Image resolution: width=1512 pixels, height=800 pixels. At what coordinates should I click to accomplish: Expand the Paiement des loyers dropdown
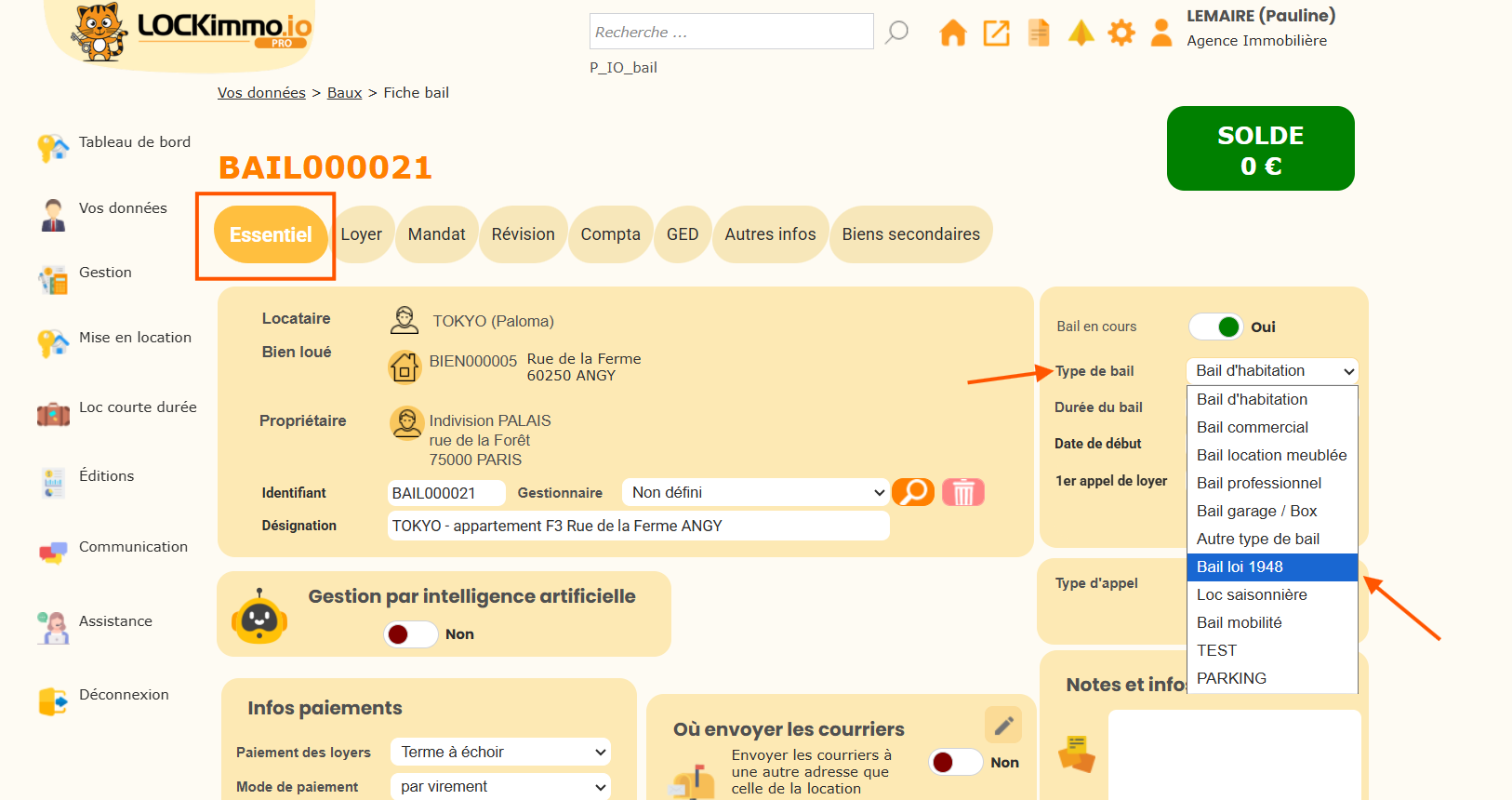tap(501, 752)
